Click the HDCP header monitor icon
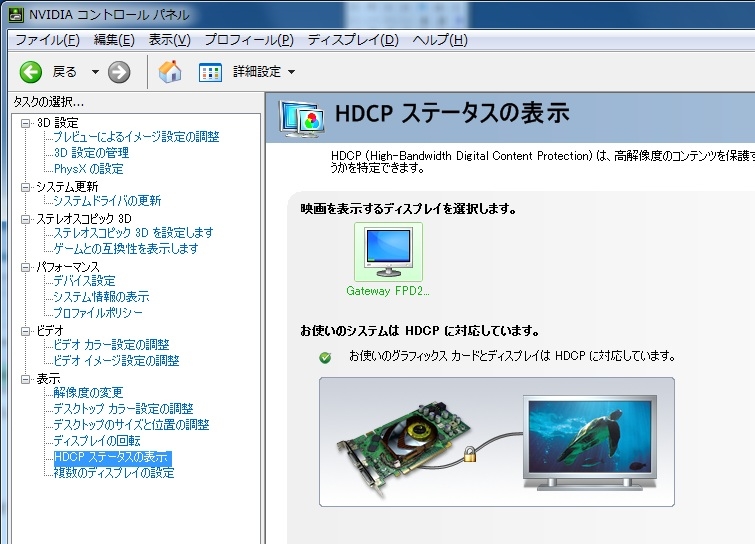755x544 pixels. click(301, 118)
